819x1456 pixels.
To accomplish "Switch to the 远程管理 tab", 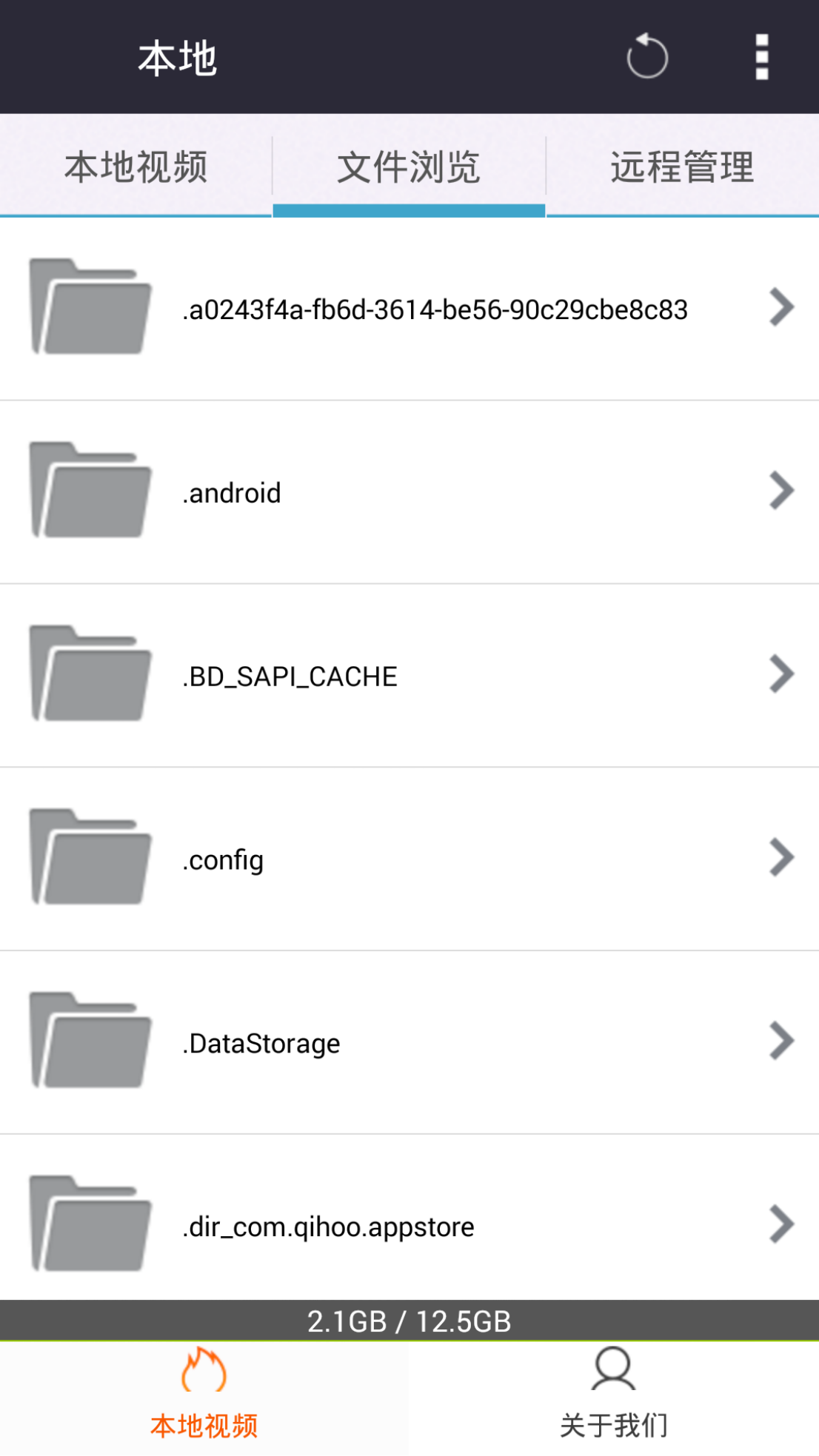I will [x=682, y=167].
